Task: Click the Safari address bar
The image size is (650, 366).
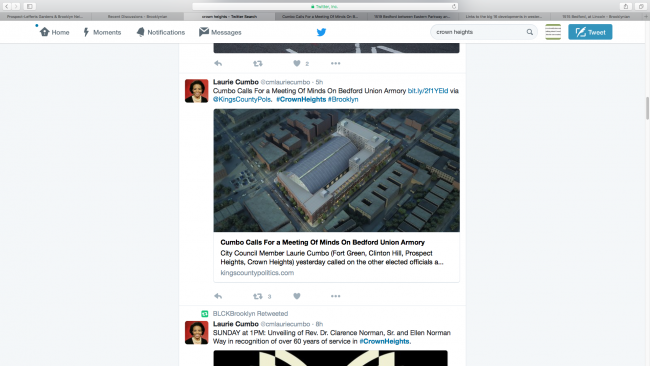Action: coord(325,6)
